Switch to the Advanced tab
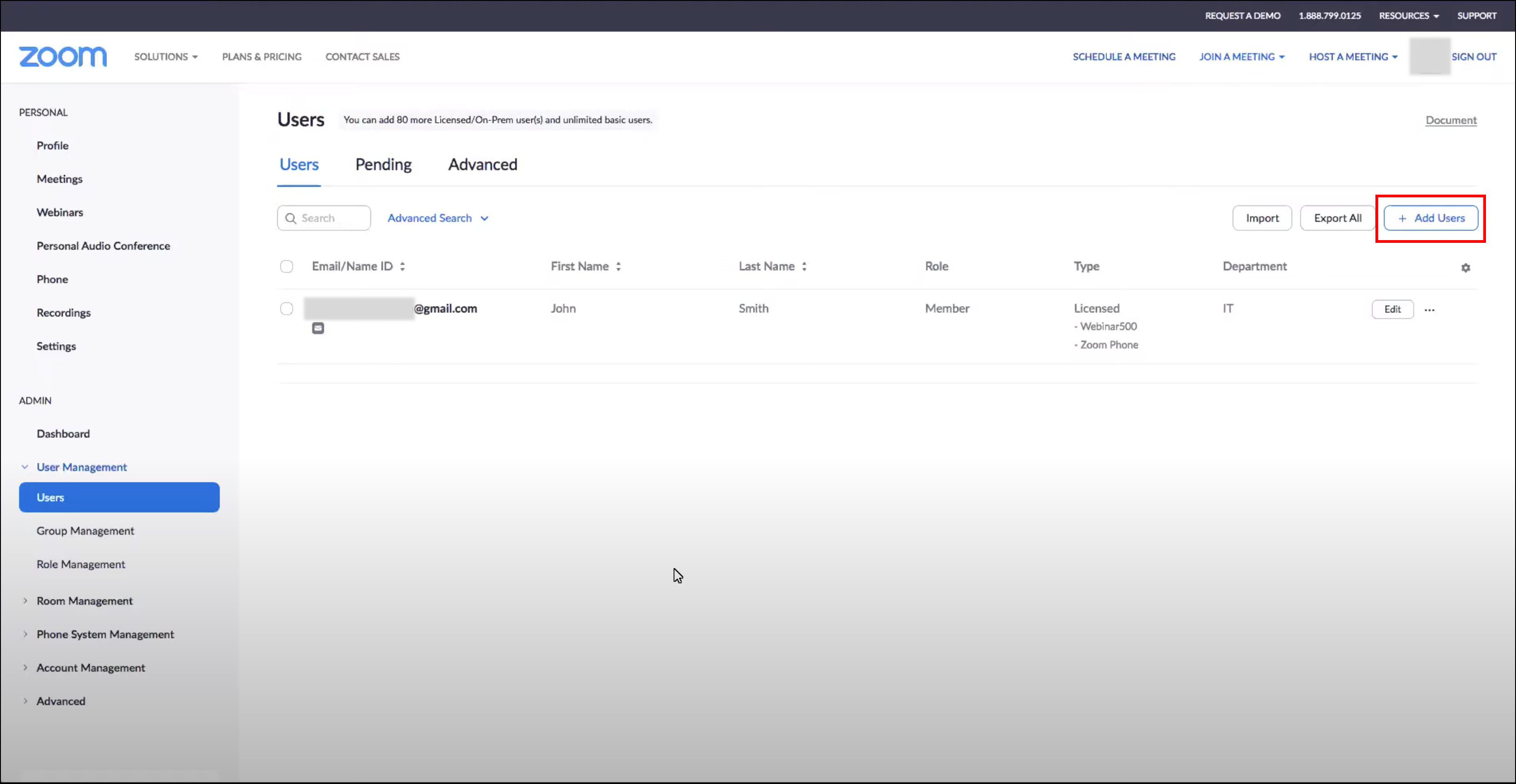Viewport: 1516px width, 784px height. [483, 165]
